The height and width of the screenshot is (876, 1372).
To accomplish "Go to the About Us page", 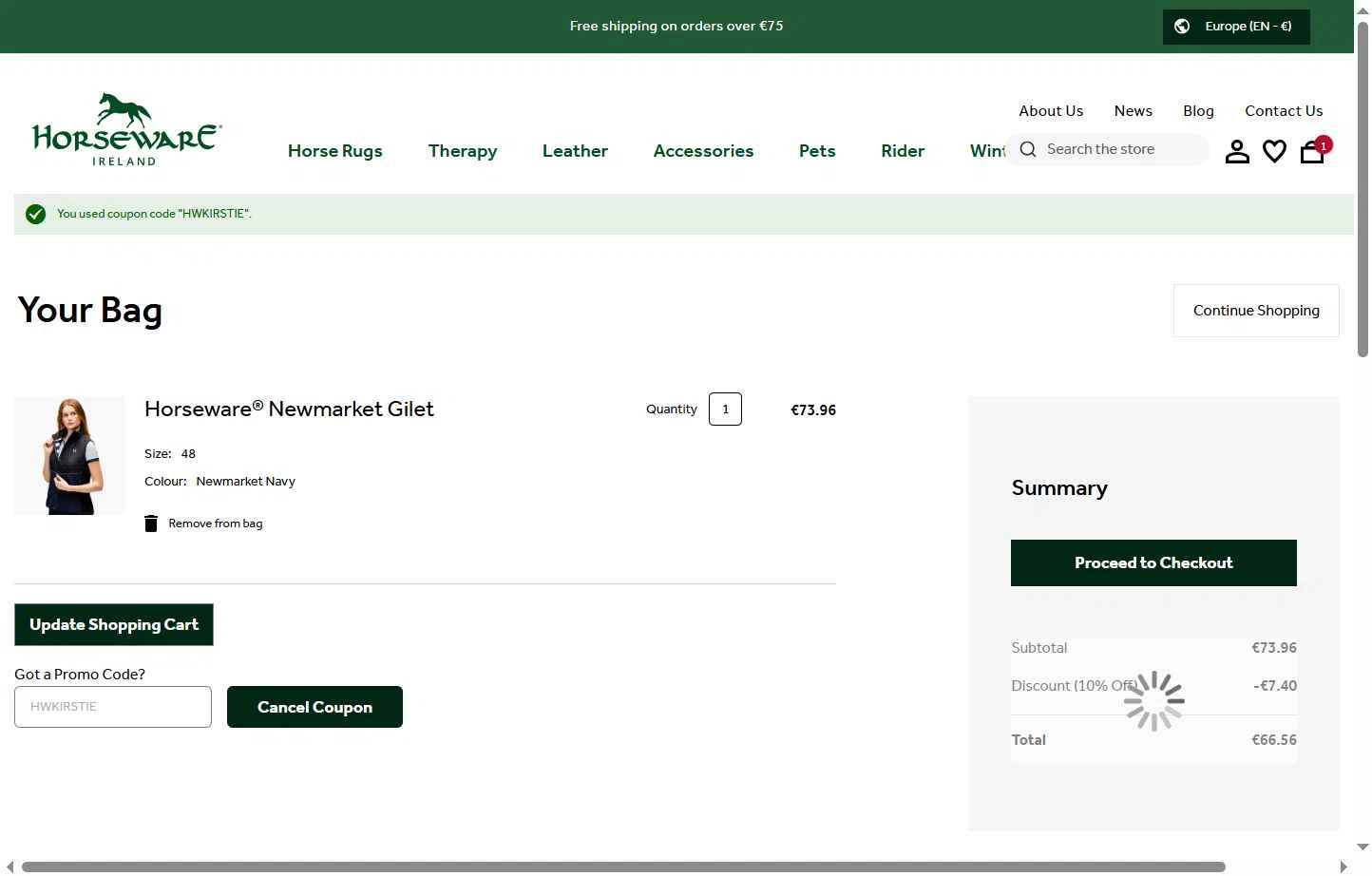I will pyautogui.click(x=1051, y=111).
